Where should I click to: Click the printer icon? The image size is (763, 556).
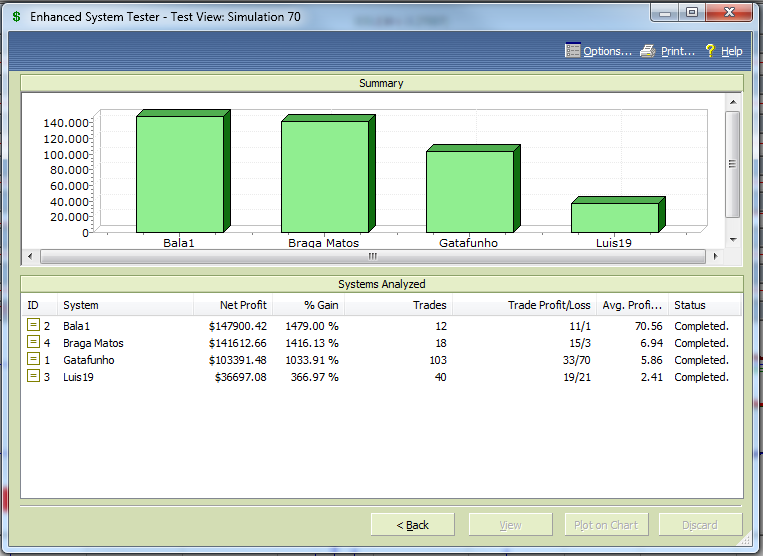(648, 51)
